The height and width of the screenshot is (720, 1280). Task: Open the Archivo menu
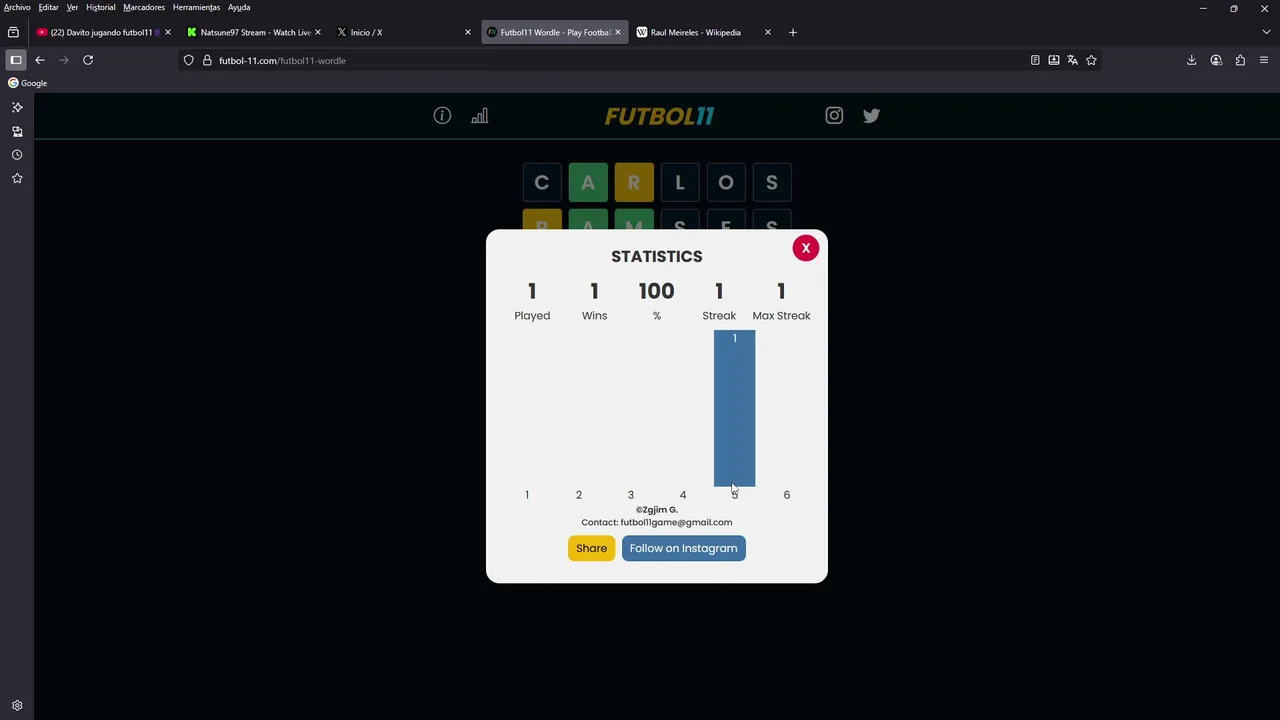pyautogui.click(x=17, y=7)
